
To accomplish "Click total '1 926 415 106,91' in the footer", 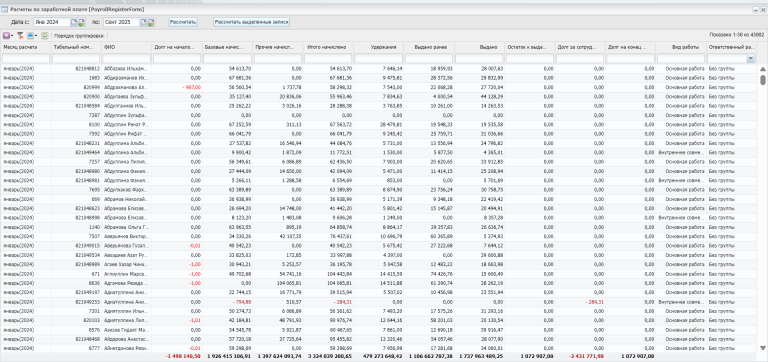I will point(229,357).
